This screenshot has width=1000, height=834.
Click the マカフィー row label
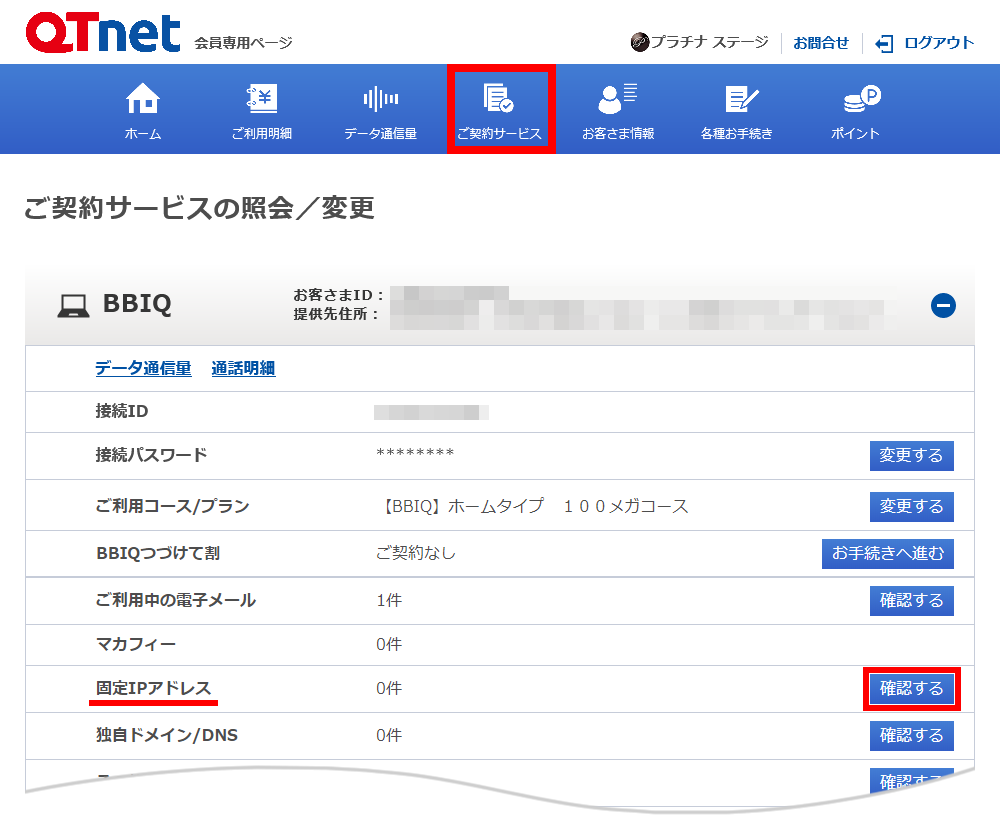135,644
